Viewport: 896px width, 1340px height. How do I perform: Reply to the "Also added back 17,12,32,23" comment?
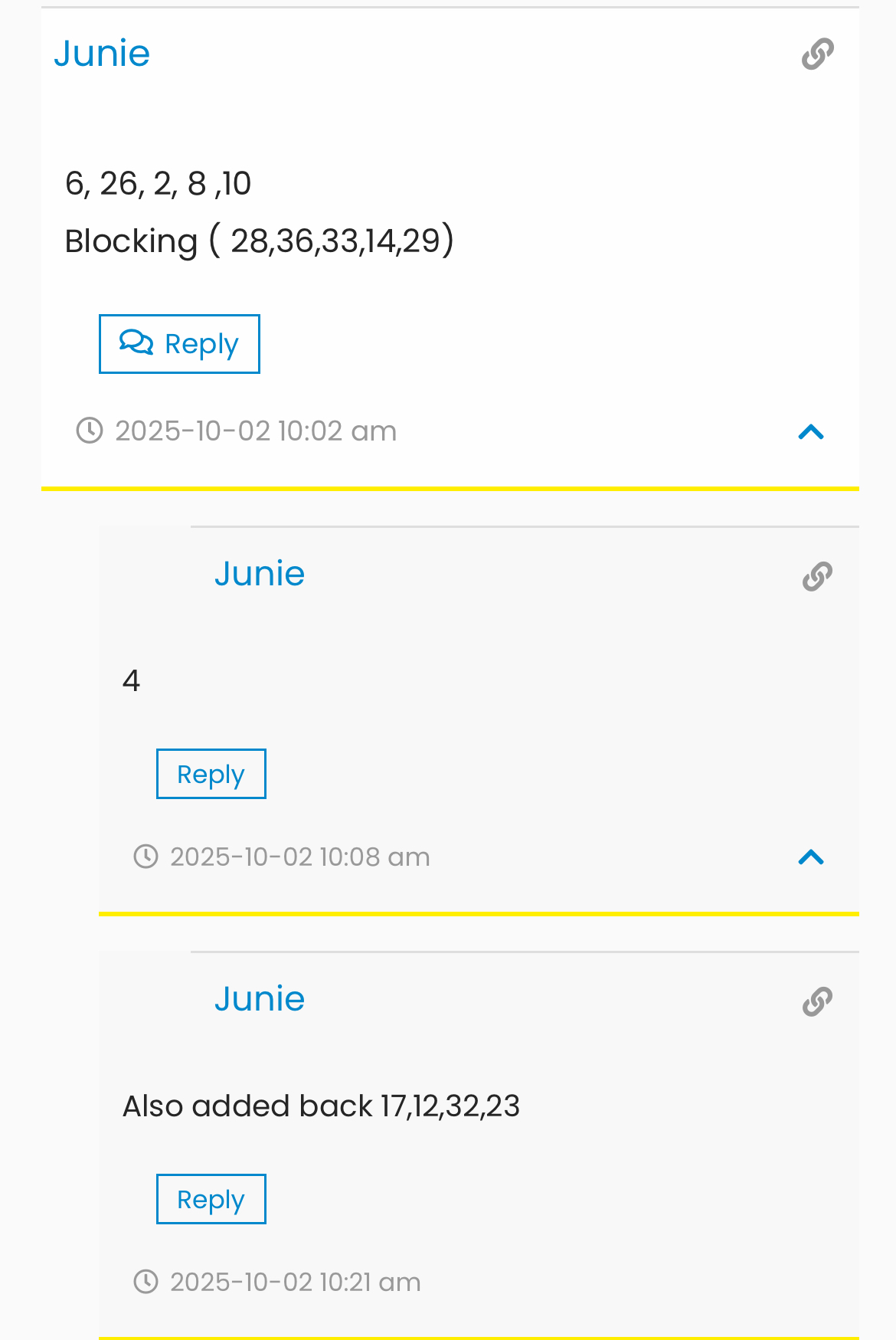tap(211, 1199)
